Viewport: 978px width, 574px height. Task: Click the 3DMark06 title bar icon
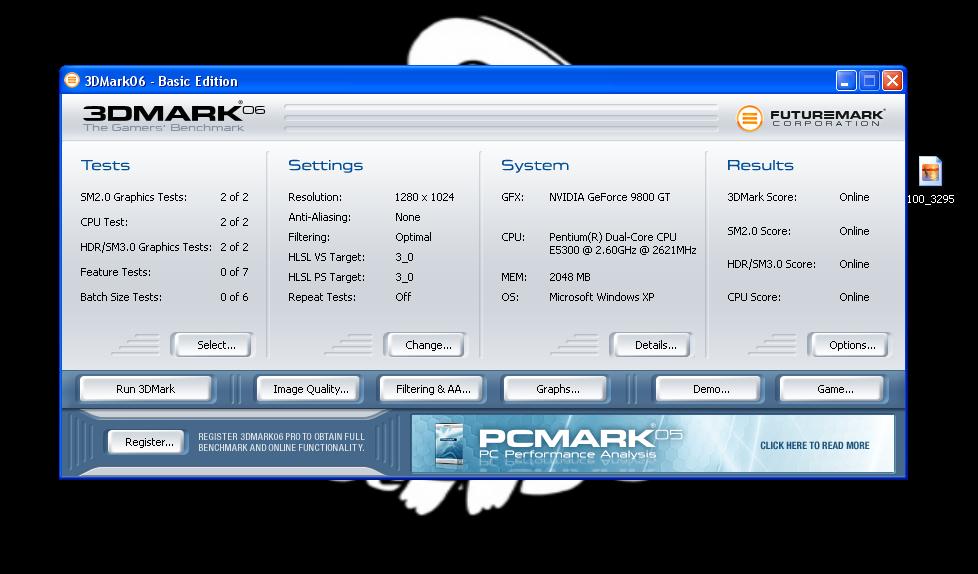[72, 80]
